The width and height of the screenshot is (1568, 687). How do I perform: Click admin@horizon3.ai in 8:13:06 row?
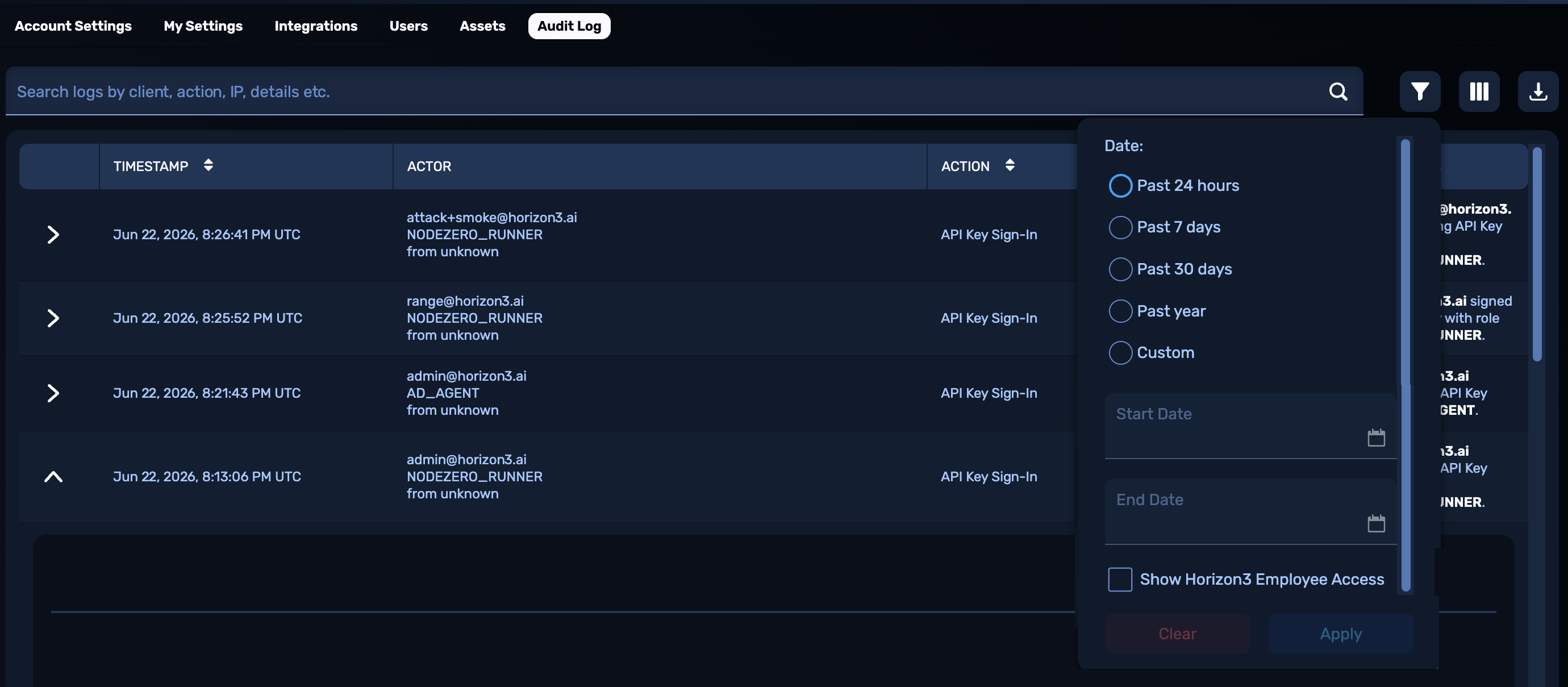pyautogui.click(x=466, y=459)
